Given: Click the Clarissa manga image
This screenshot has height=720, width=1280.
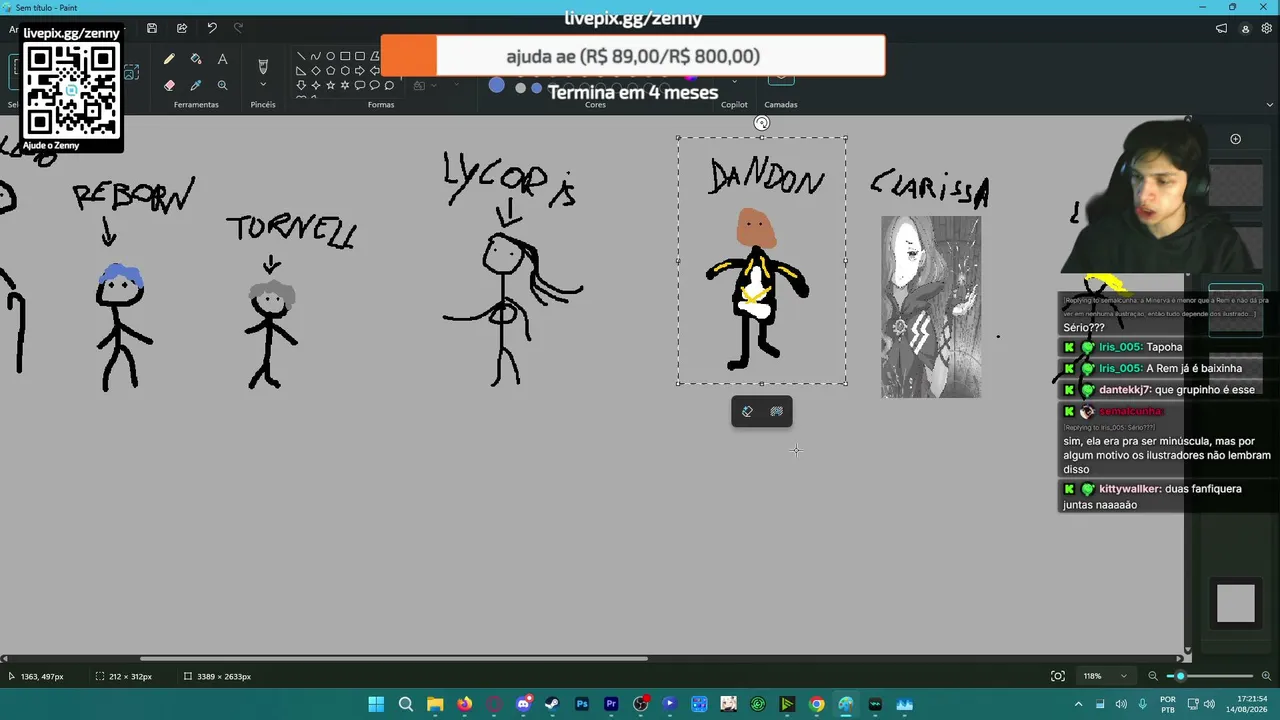Looking at the screenshot, I should tap(931, 307).
